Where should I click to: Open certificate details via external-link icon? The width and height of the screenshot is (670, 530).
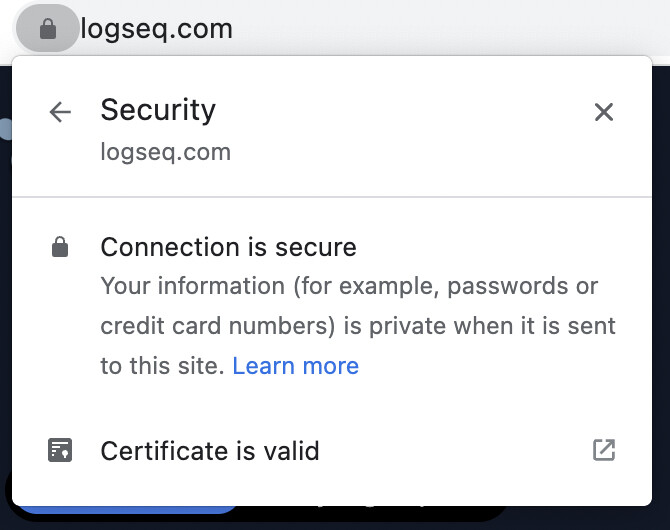tap(604, 450)
